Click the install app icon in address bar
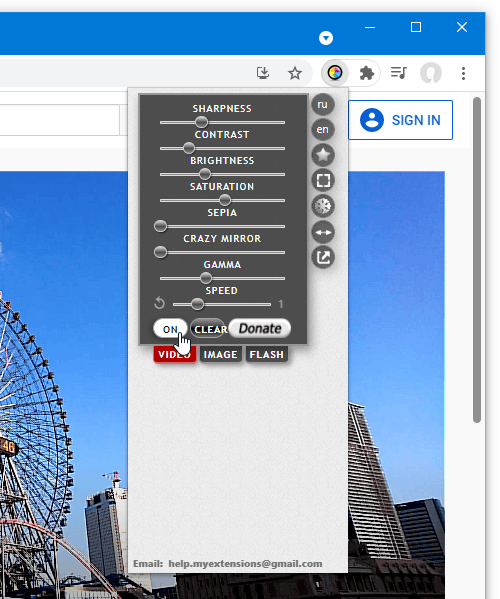The image size is (500, 599). 263,73
